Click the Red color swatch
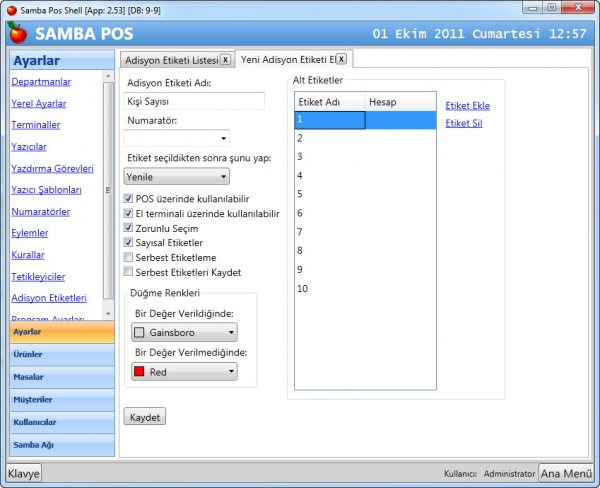The width and height of the screenshot is (600, 488). point(139,371)
